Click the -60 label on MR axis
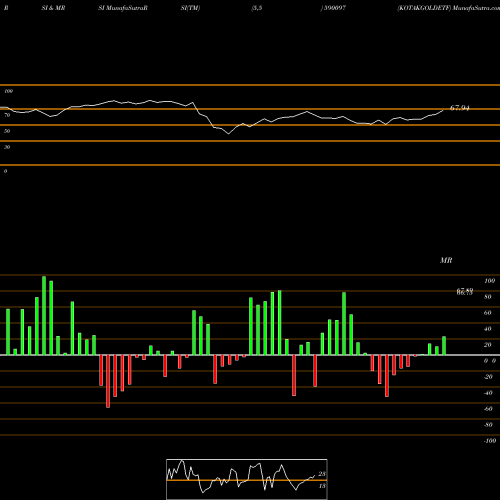500x500 pixels. (x=488, y=409)
